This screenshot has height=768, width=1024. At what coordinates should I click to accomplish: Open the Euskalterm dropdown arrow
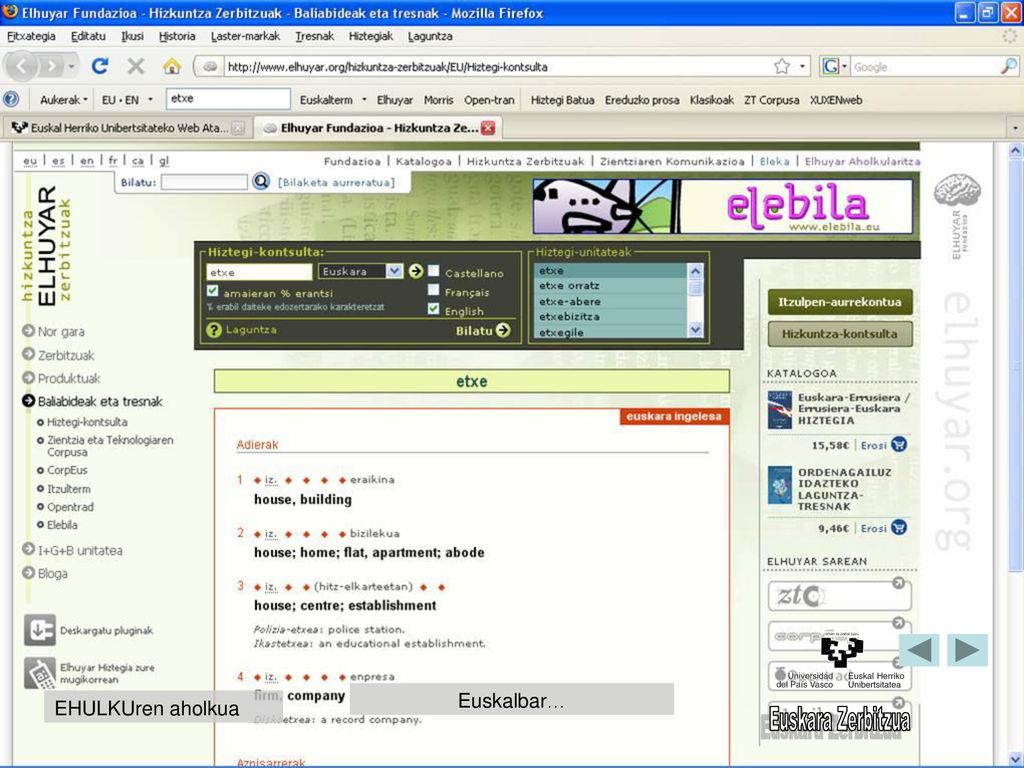point(364,100)
